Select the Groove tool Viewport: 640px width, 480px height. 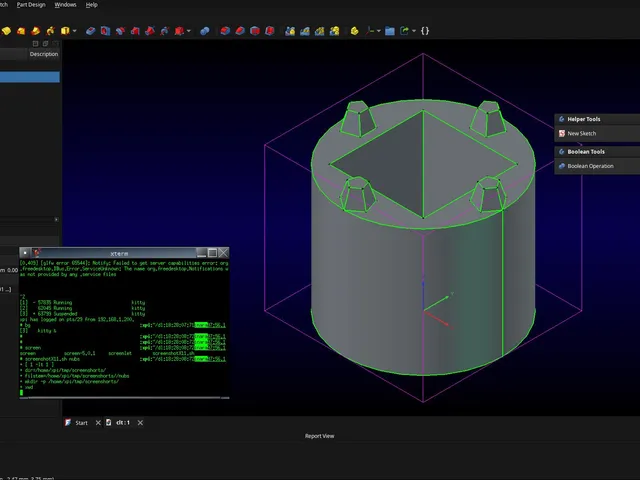(120, 31)
